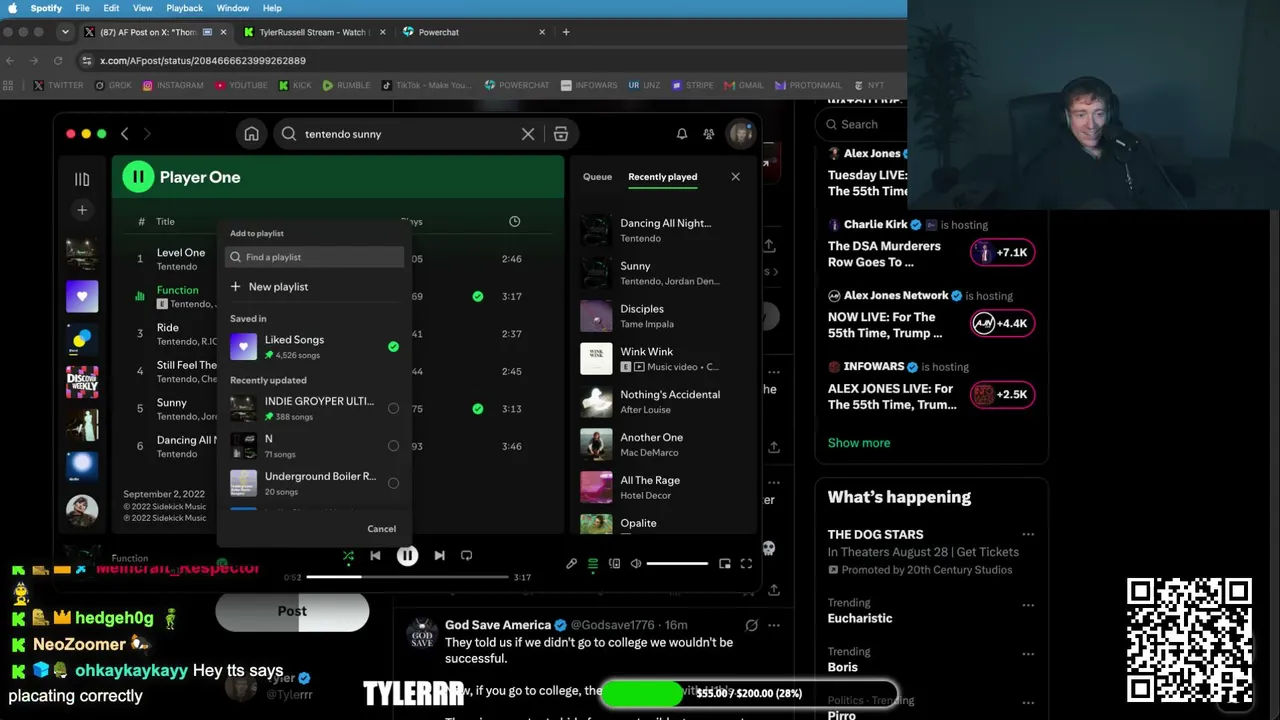Select Underground Boiler R... playlist radio

pos(393,483)
